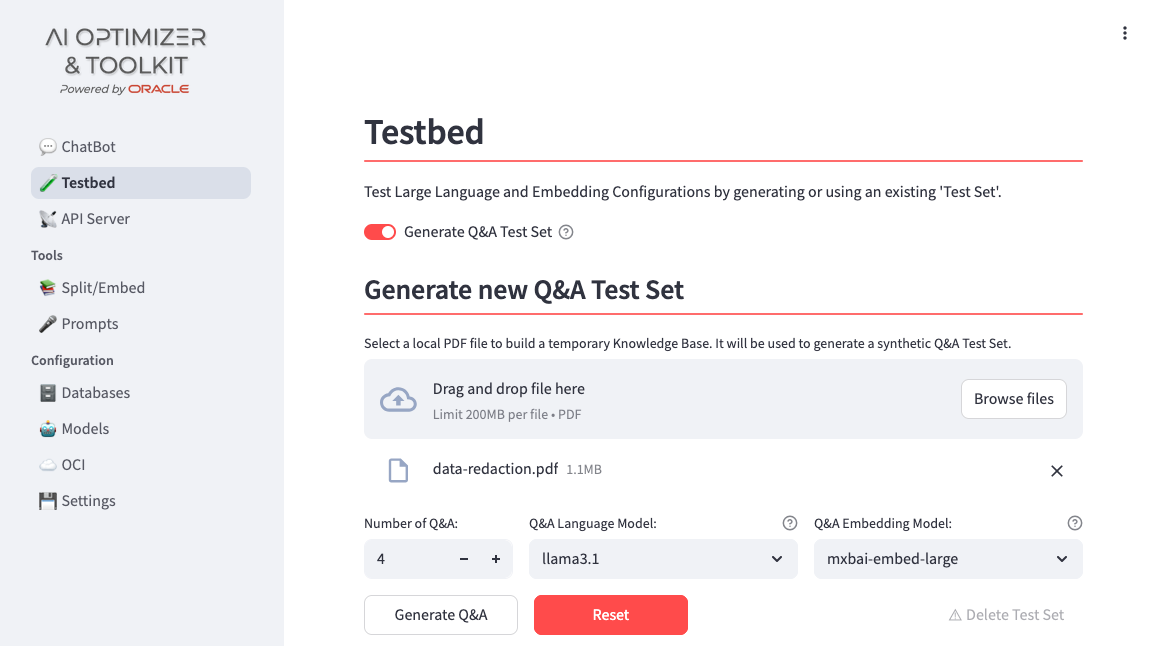Click the cloud upload icon
The image size is (1161, 646).
[x=398, y=399]
